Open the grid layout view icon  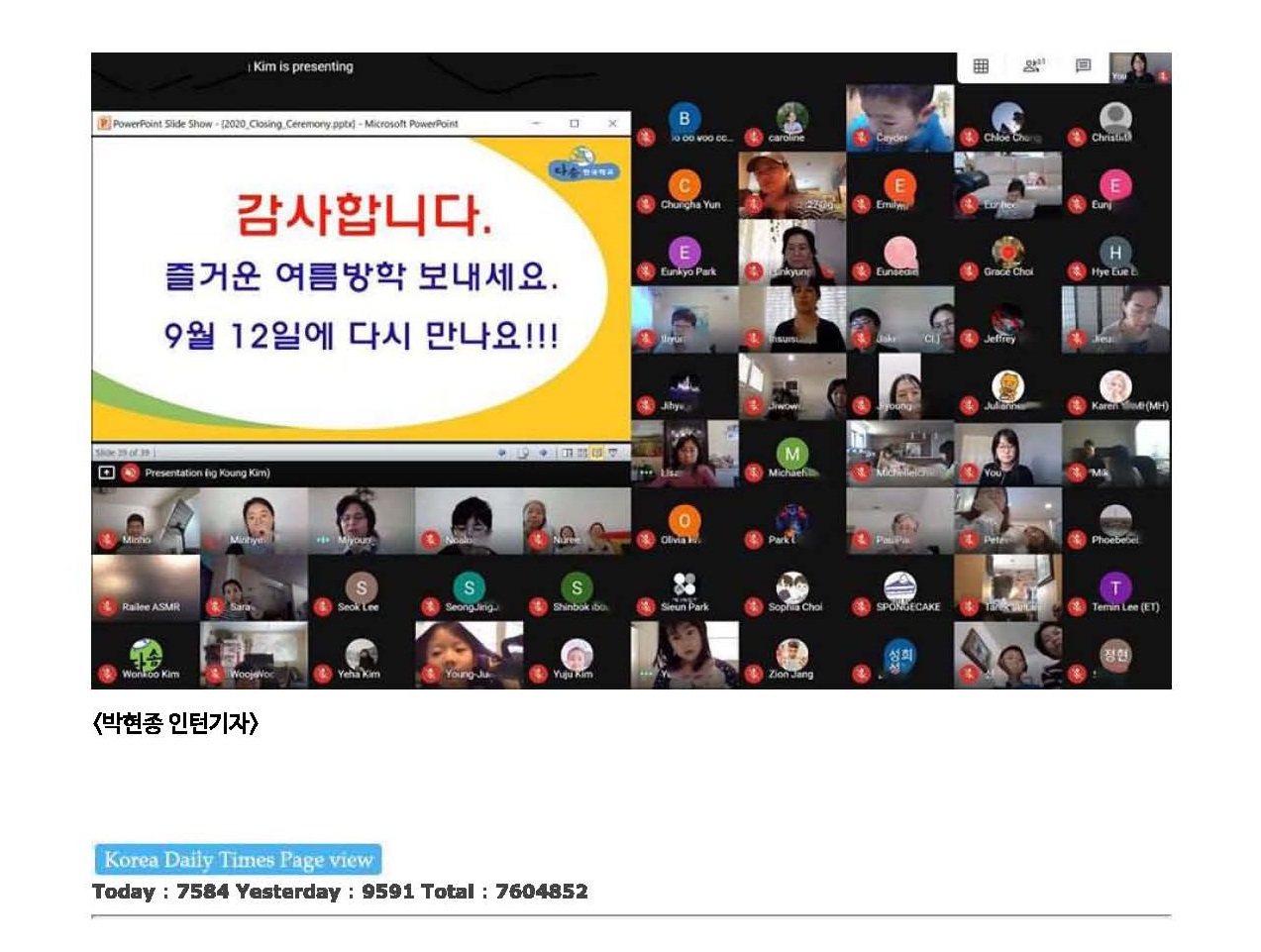[981, 66]
